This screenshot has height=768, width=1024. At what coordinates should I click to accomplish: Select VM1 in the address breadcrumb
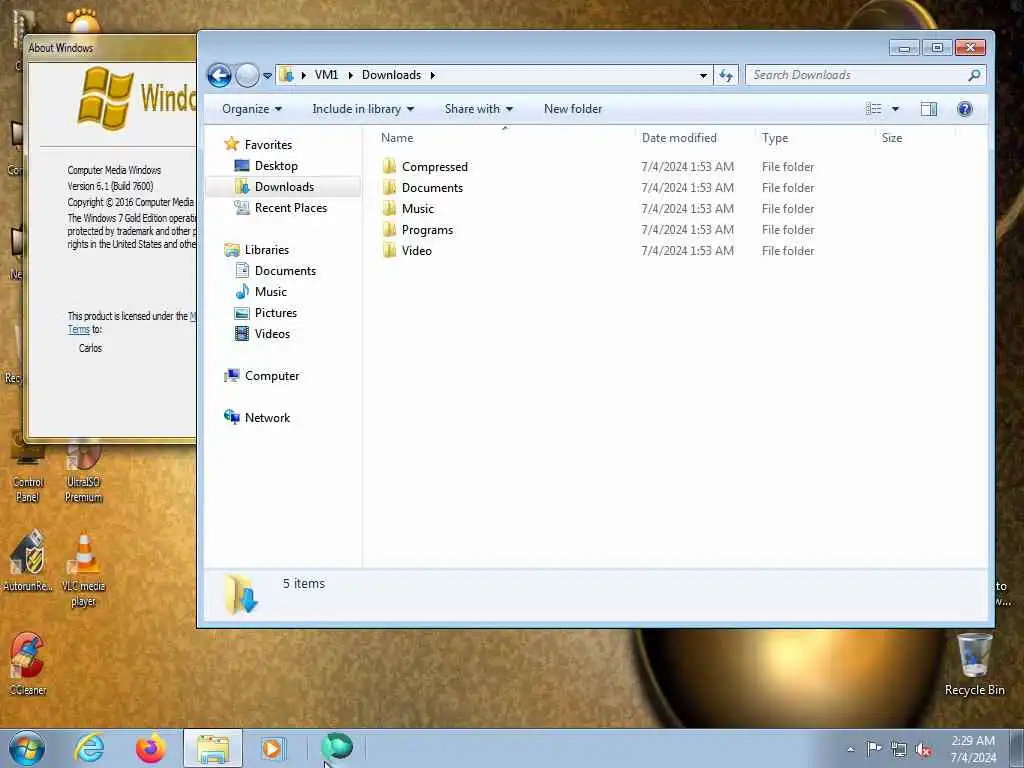[x=327, y=75]
